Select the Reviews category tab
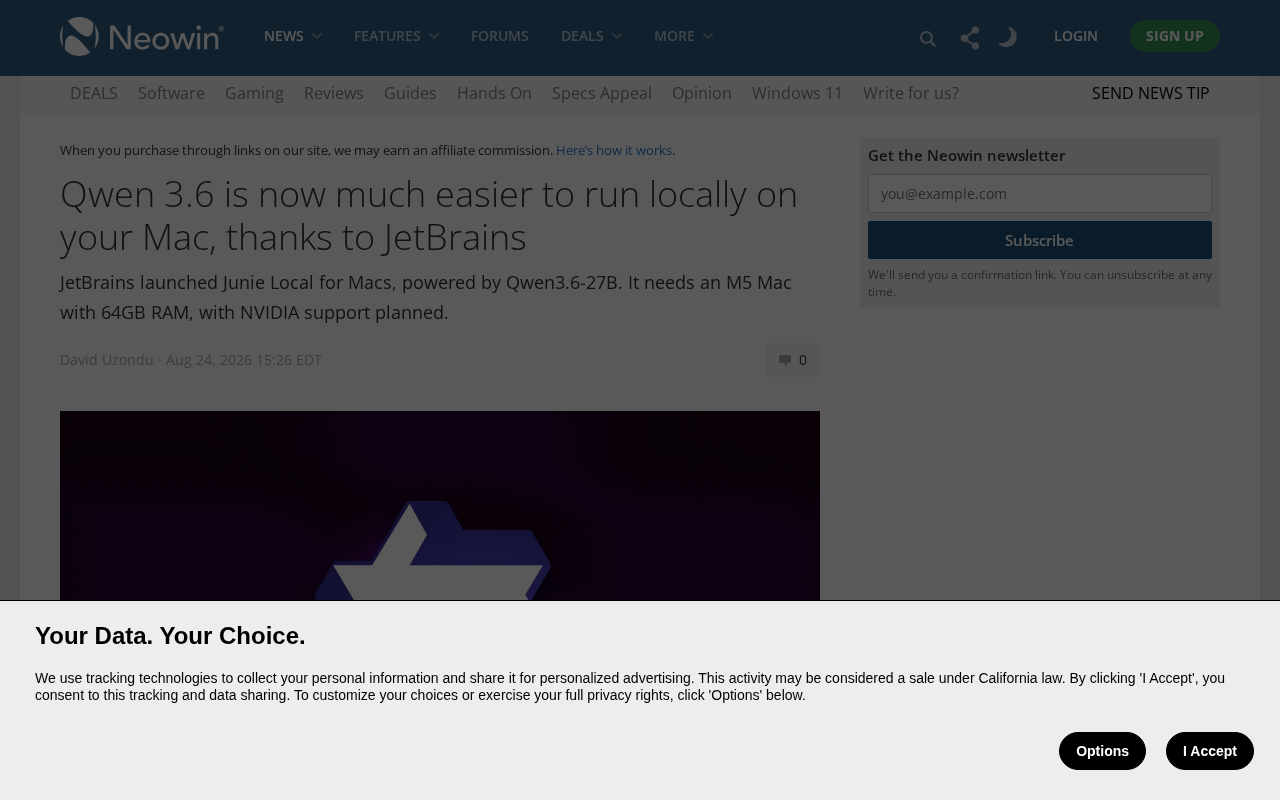Screen dimensions: 1280x800 tap(334, 93)
